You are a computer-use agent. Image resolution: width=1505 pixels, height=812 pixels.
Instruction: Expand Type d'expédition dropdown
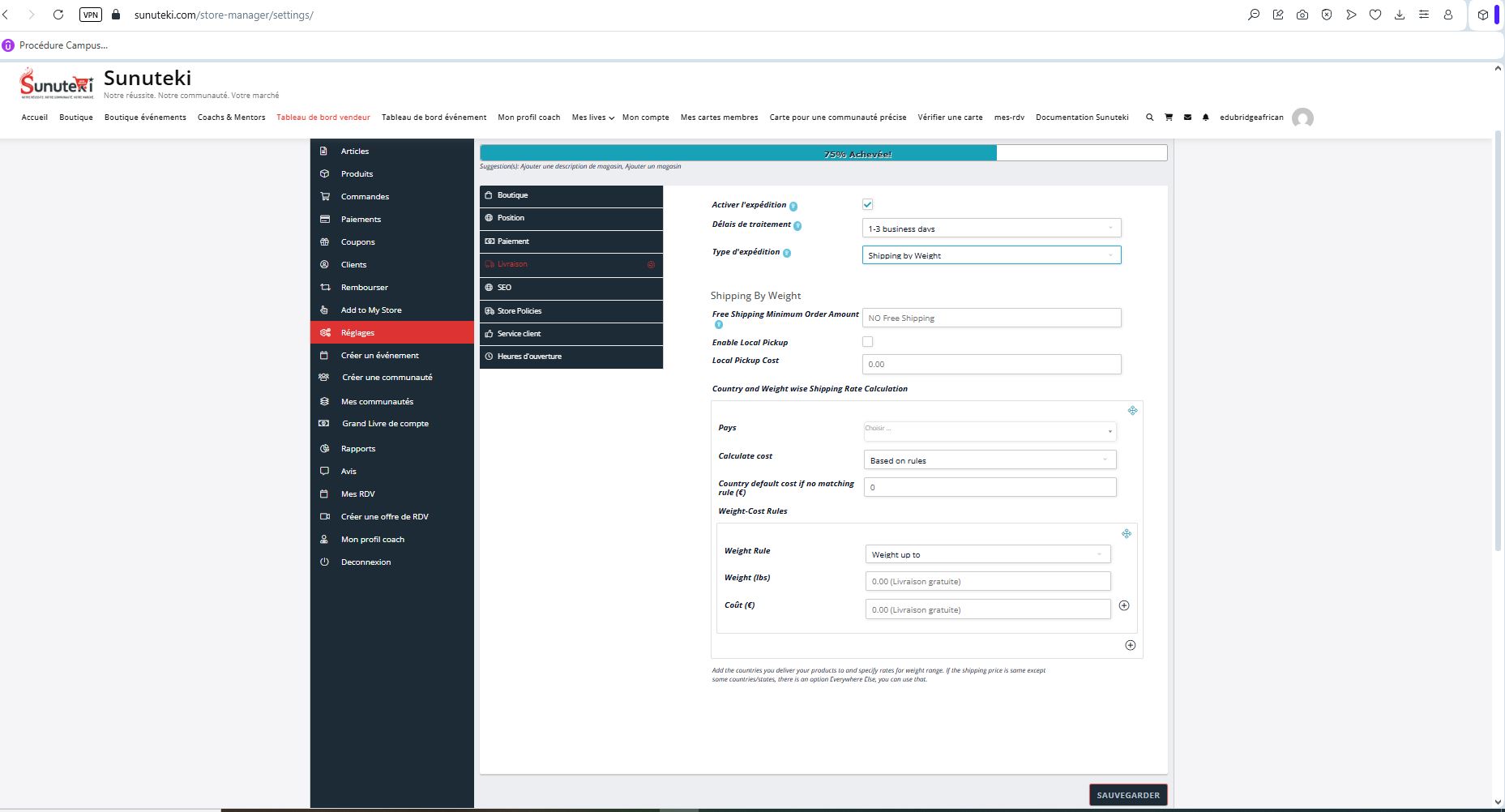991,255
